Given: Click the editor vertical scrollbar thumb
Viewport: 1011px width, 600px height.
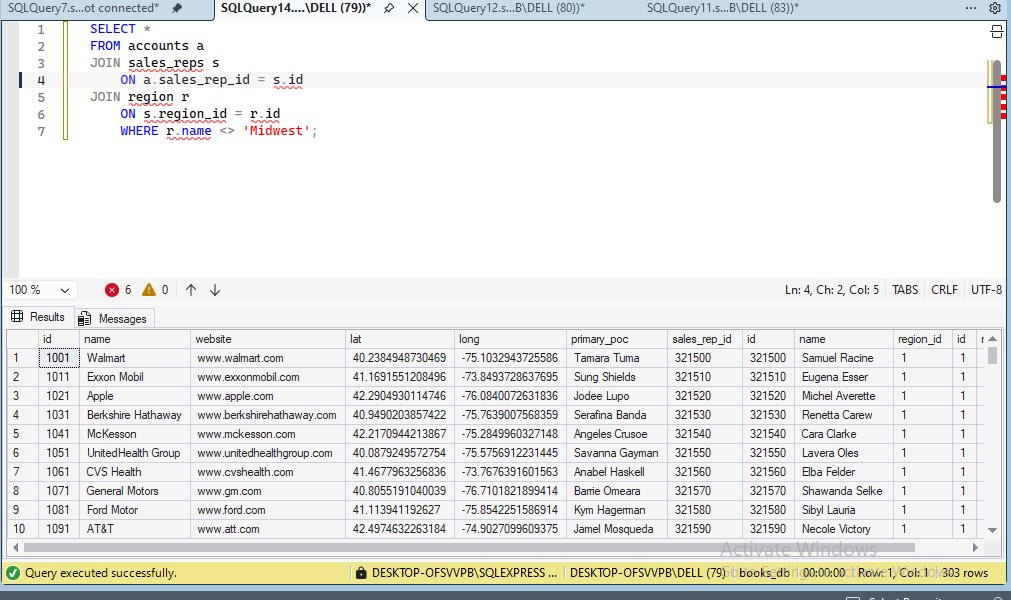Looking at the screenshot, I should coord(997,131).
